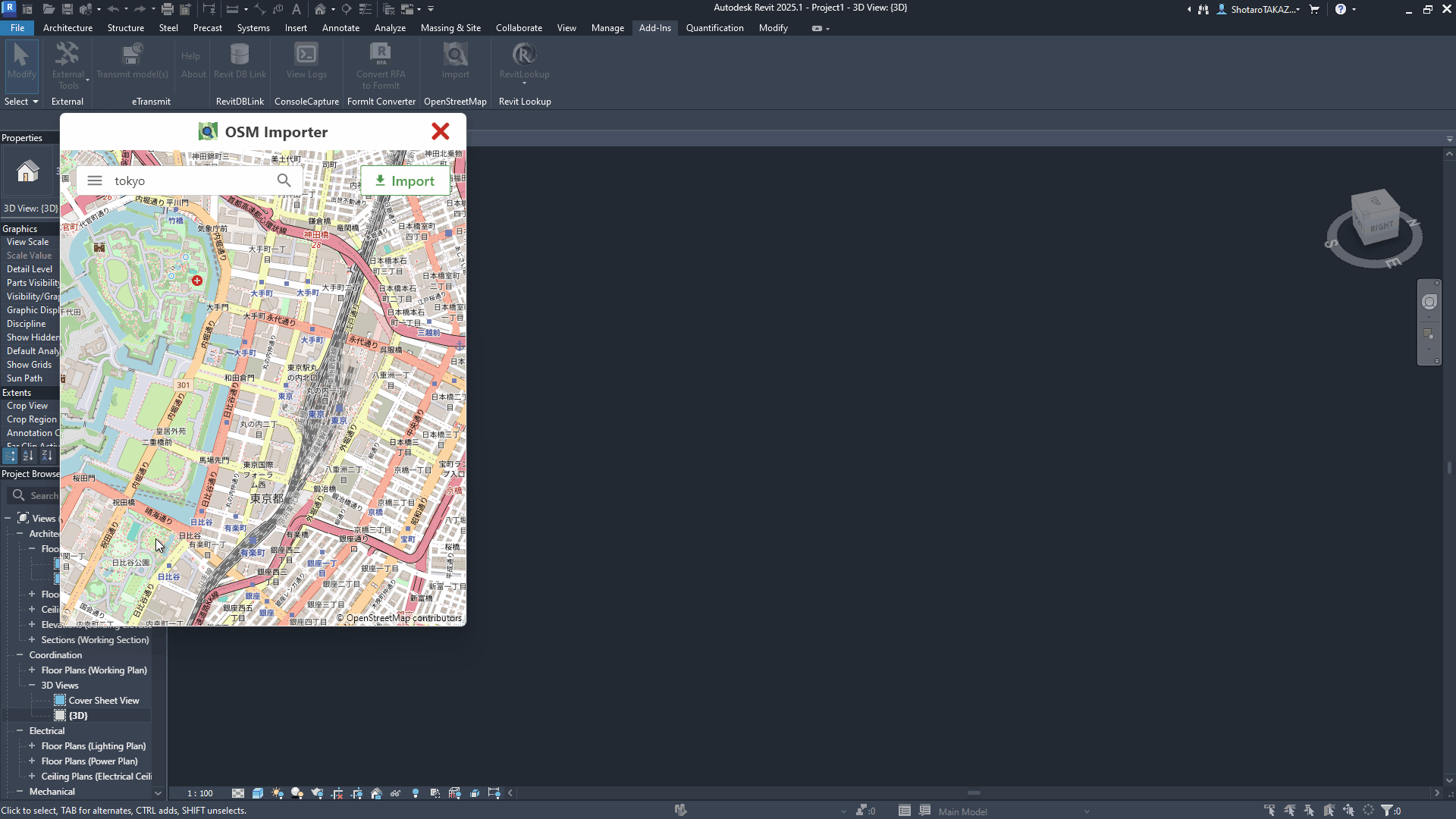The image size is (1456, 819).
Task: Open the 1 : 100 view scale dropdown
Action: tap(200, 793)
